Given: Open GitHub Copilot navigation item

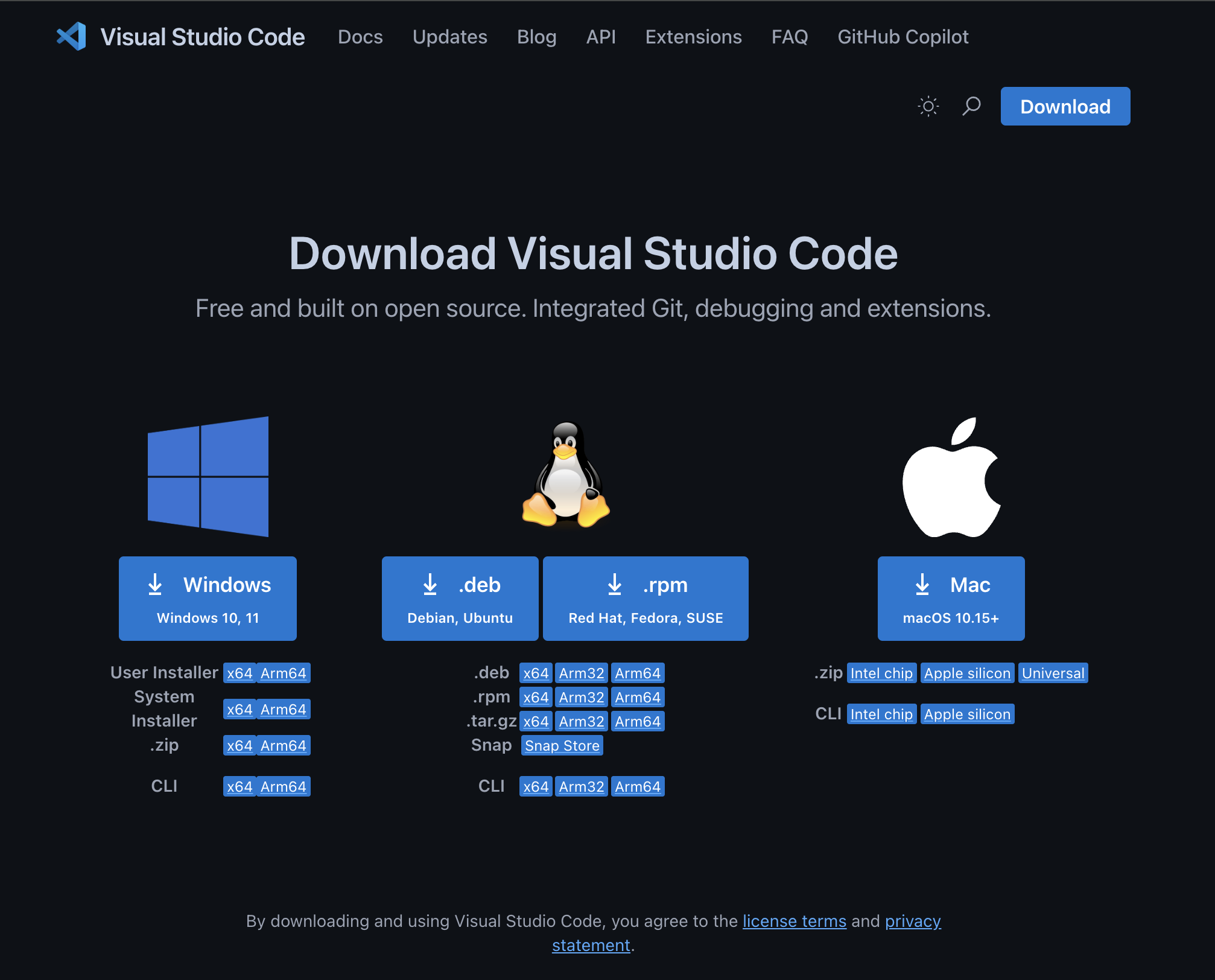Looking at the screenshot, I should click(x=903, y=37).
